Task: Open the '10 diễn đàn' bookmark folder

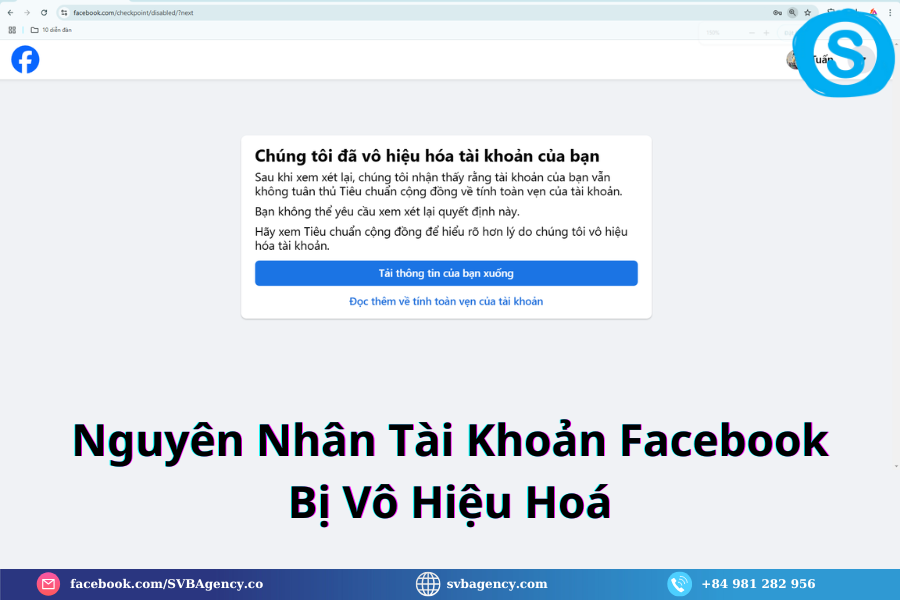Action: (51, 30)
